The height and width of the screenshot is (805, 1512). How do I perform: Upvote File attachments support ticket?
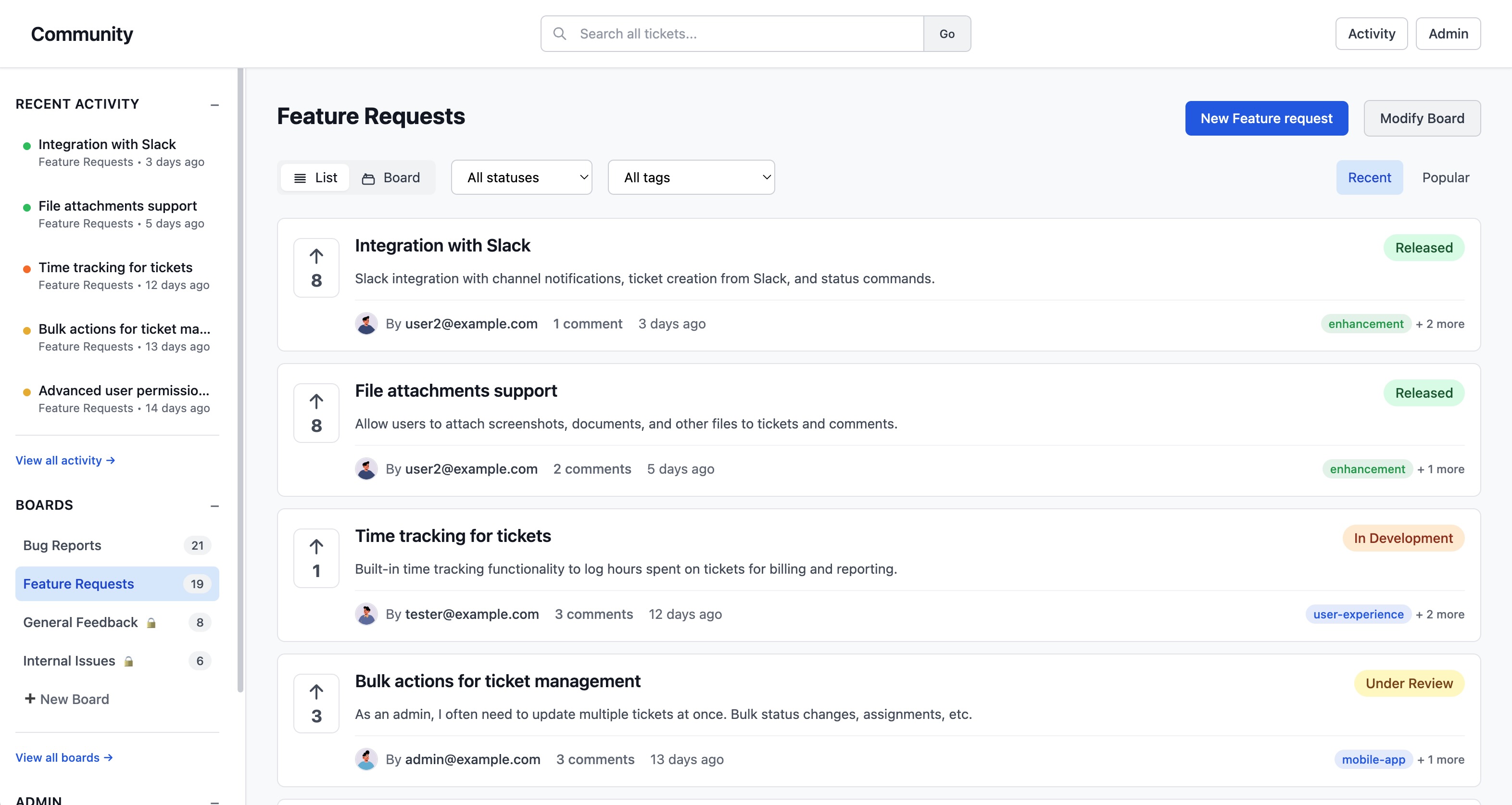[x=316, y=413]
